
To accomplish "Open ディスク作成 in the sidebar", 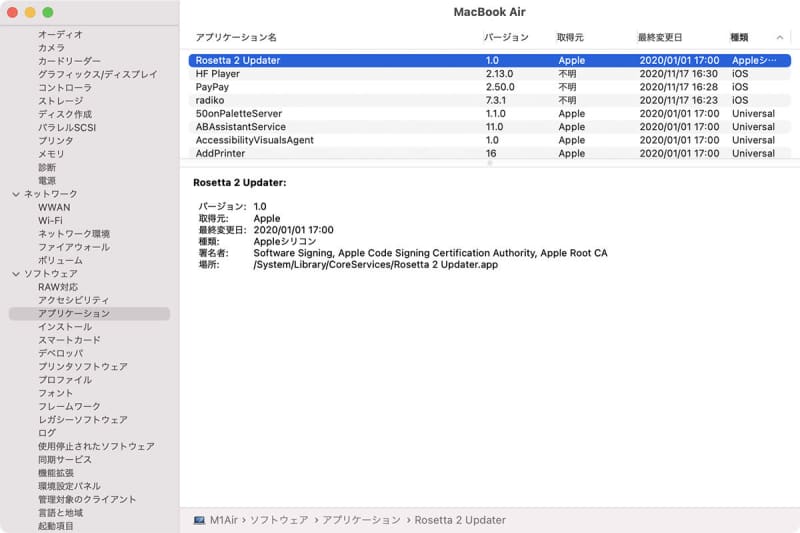I will tap(65, 114).
